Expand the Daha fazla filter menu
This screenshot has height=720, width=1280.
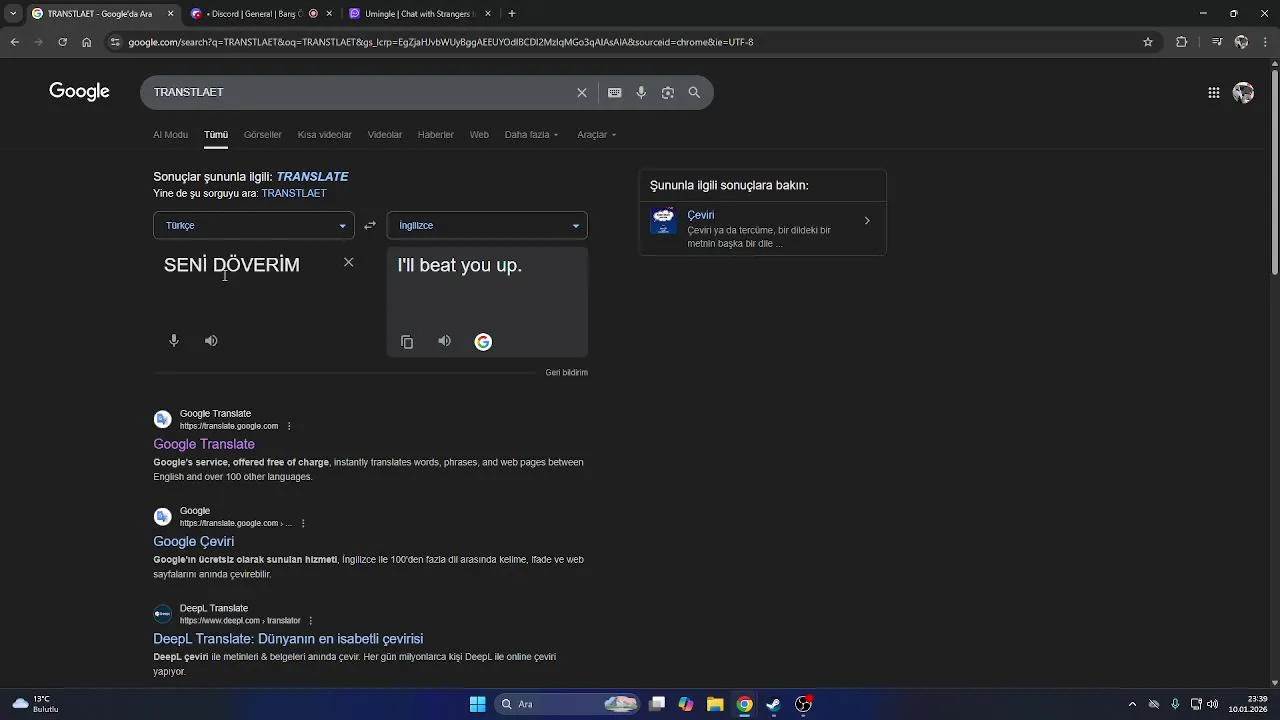(x=531, y=135)
